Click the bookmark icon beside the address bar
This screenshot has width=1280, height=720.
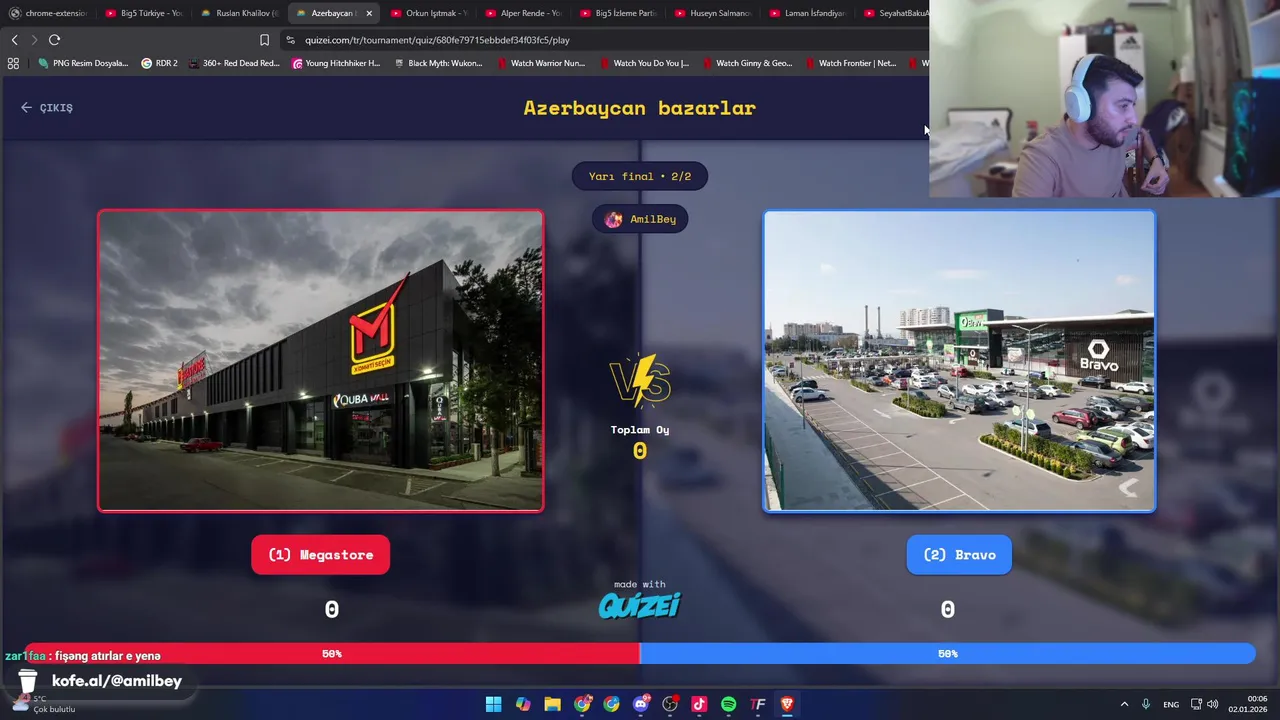coord(264,40)
